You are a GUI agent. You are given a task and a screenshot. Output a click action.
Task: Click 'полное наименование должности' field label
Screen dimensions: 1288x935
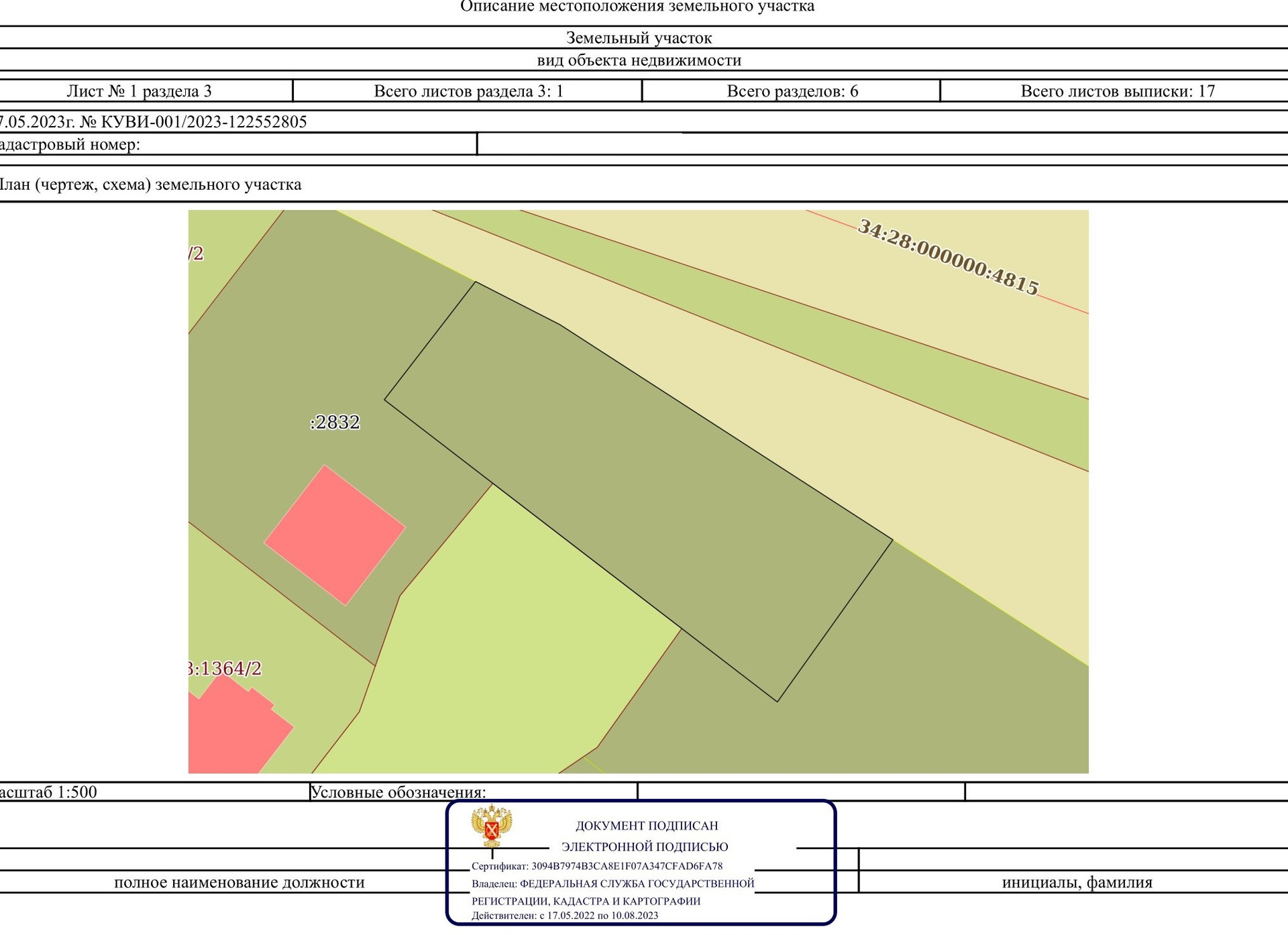point(239,883)
